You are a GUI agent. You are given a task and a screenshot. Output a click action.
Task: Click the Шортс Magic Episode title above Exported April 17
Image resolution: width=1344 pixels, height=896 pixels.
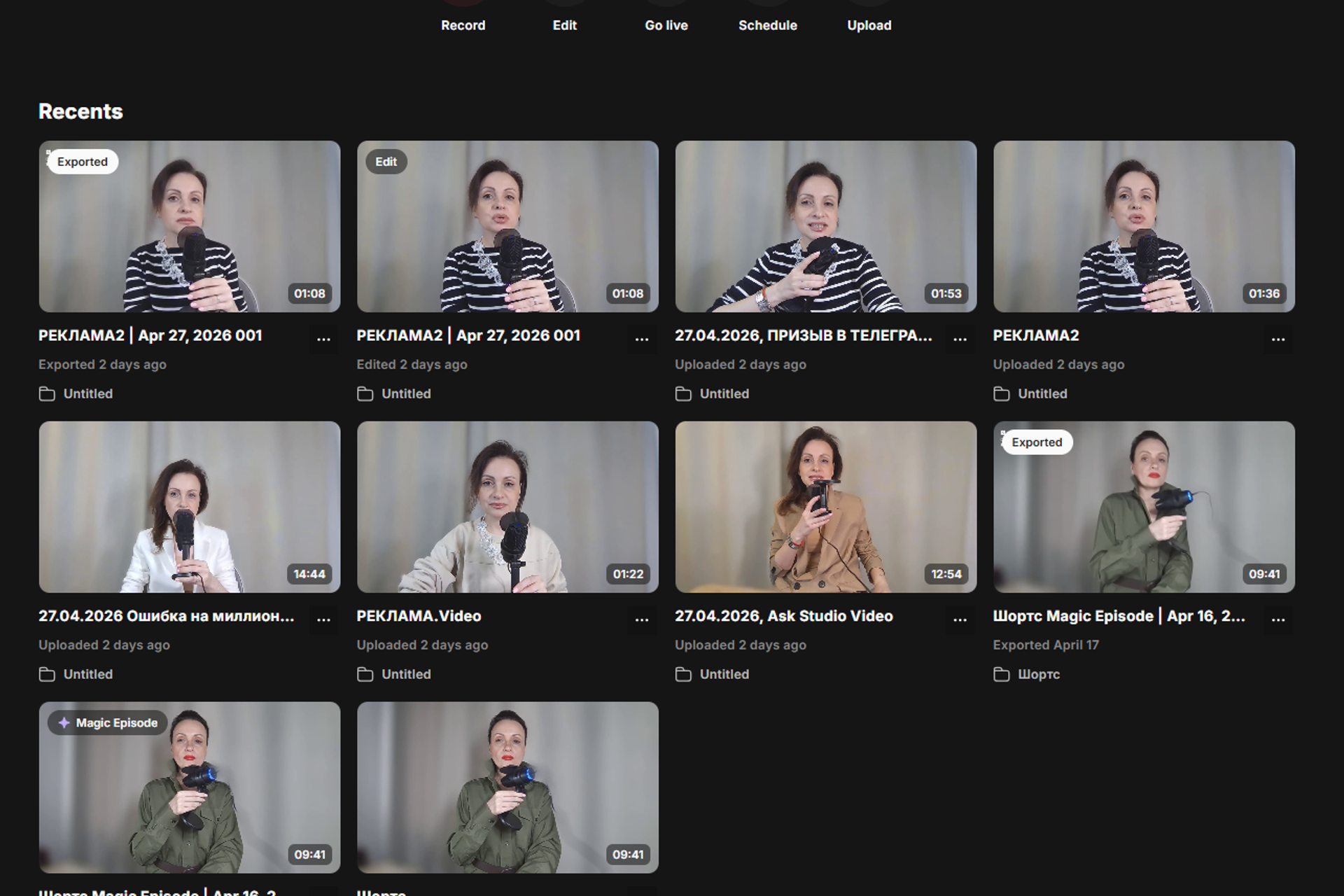(1119, 616)
